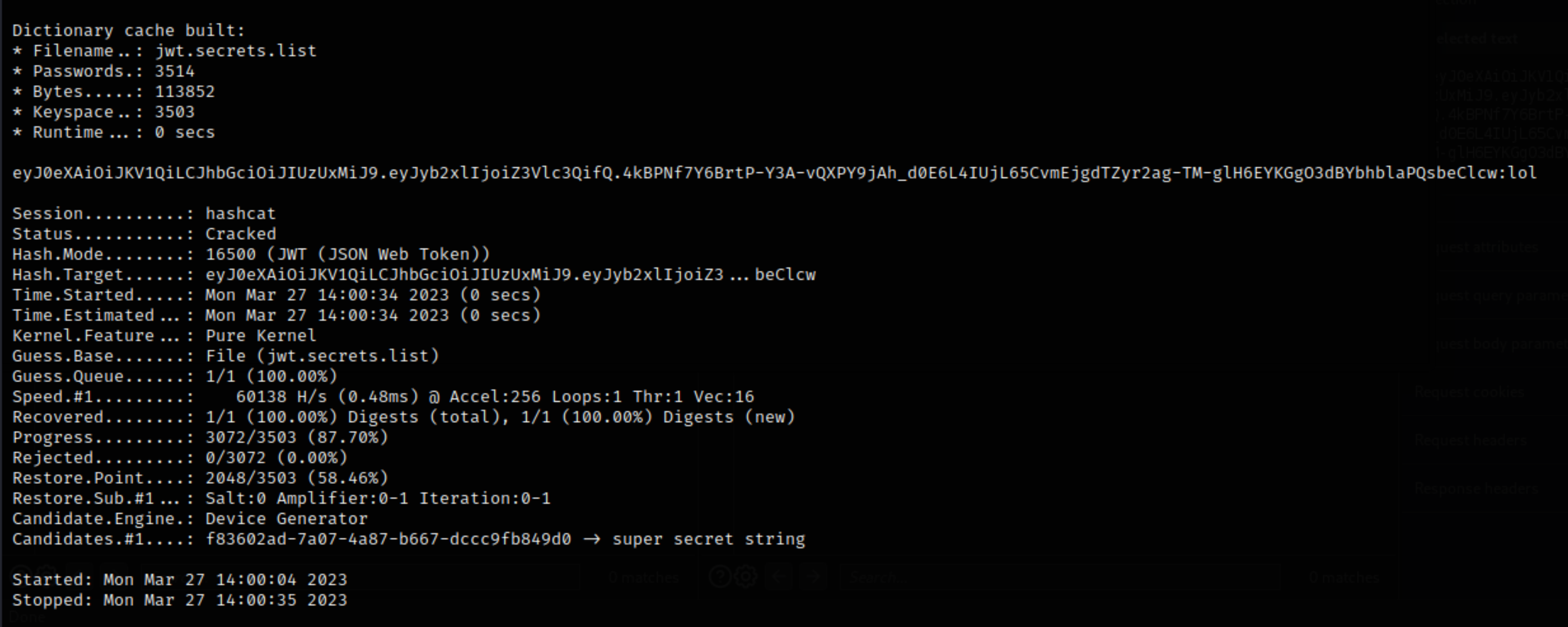
Task: Click the Candidates.#1 UUID value
Action: [x=388, y=539]
